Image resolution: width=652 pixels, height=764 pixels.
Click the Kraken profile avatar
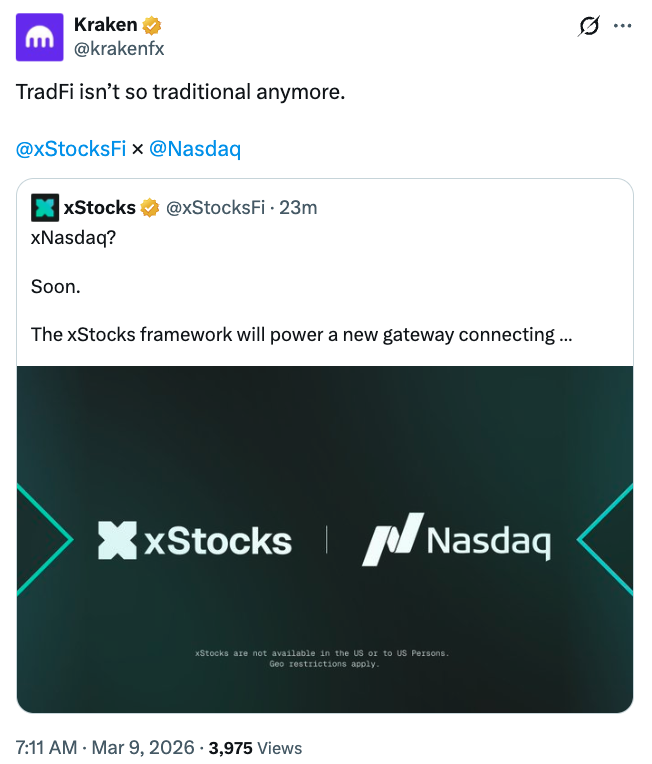click(x=40, y=37)
